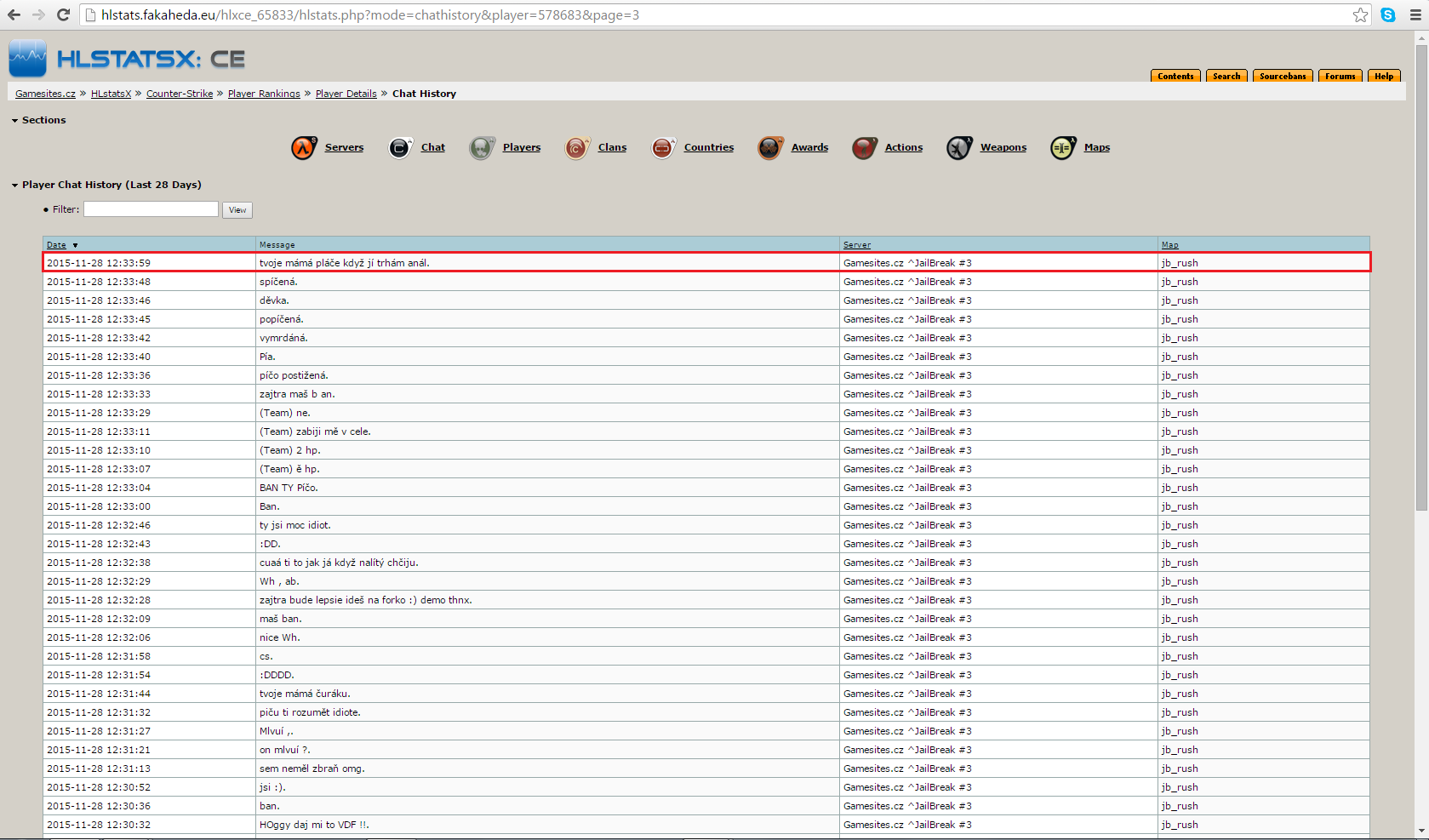Click the Awards section icon

[770, 148]
